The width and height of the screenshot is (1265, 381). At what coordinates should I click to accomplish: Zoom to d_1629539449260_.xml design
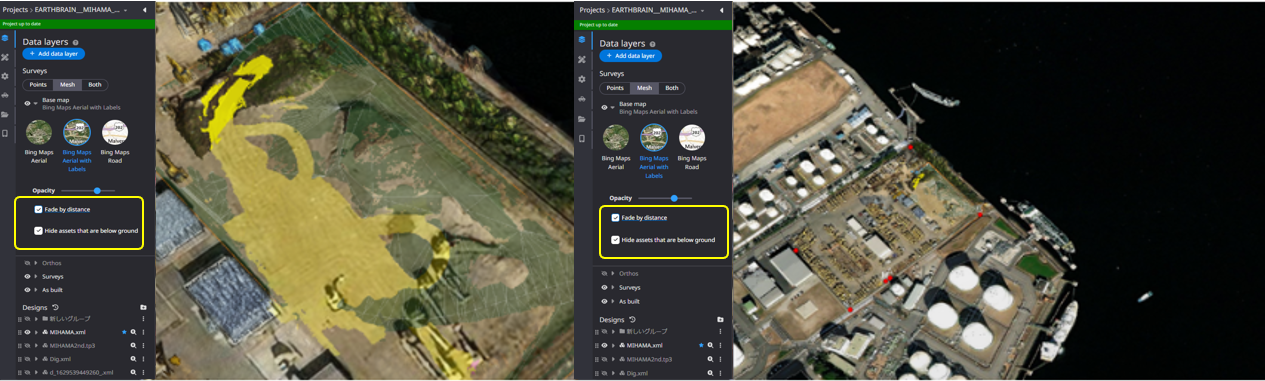coord(133,372)
